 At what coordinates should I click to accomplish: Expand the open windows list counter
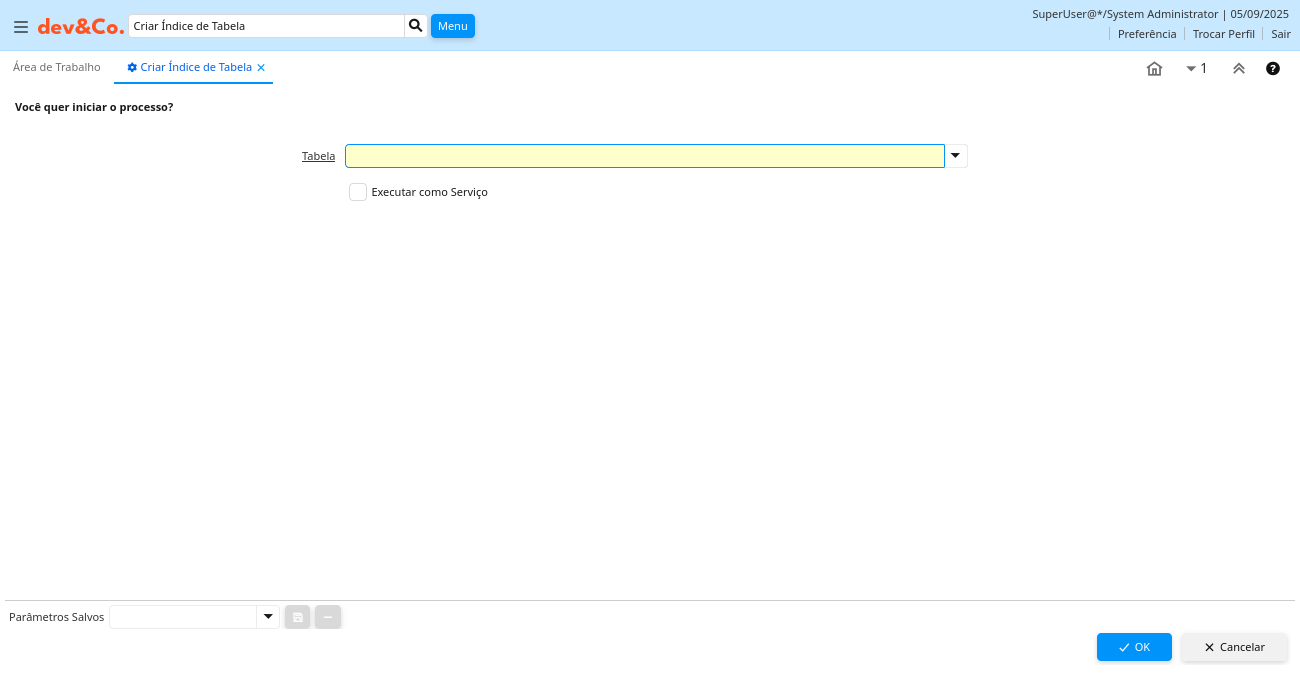coord(1196,69)
